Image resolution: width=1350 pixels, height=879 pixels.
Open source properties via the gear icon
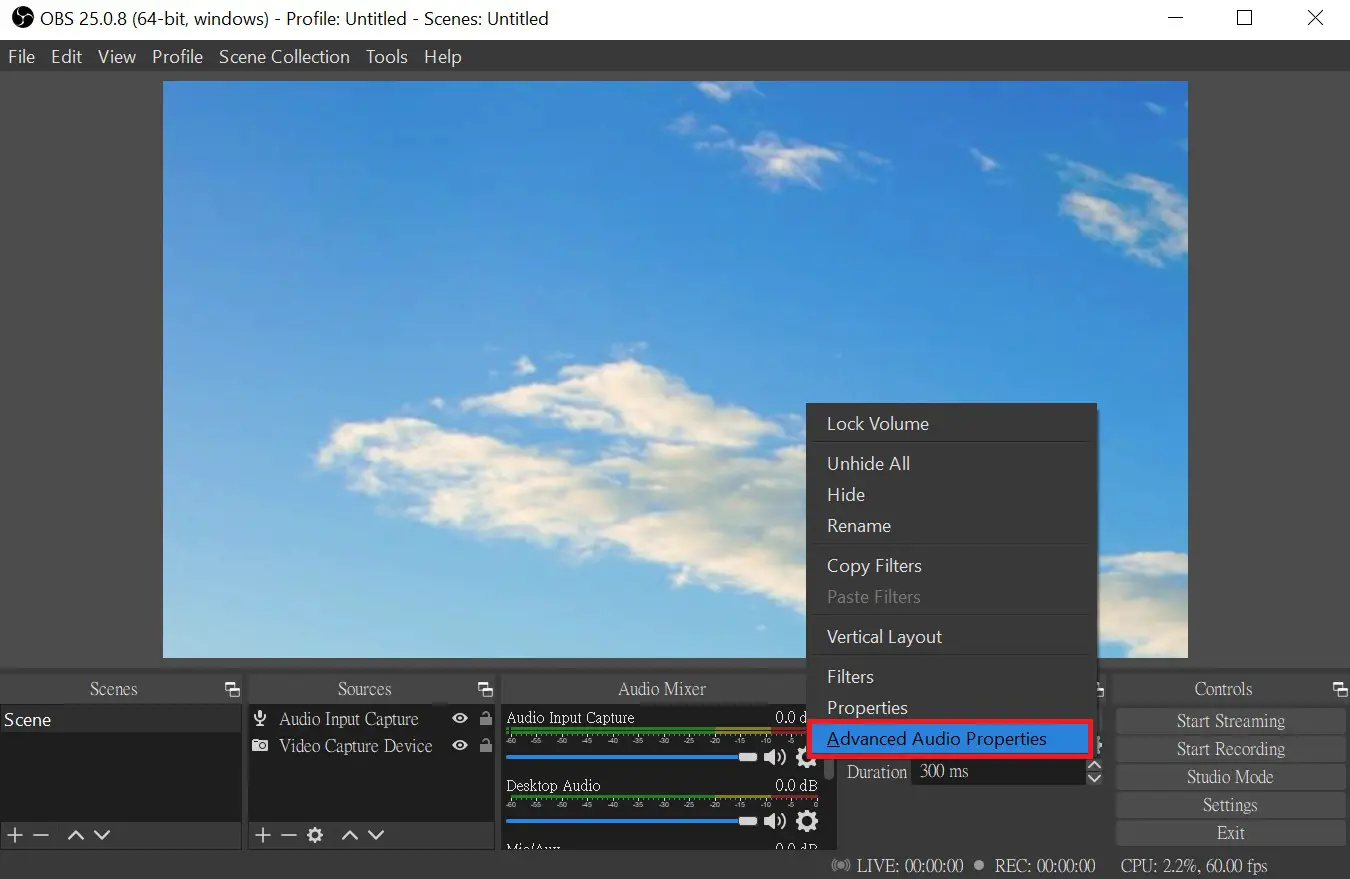pos(316,835)
